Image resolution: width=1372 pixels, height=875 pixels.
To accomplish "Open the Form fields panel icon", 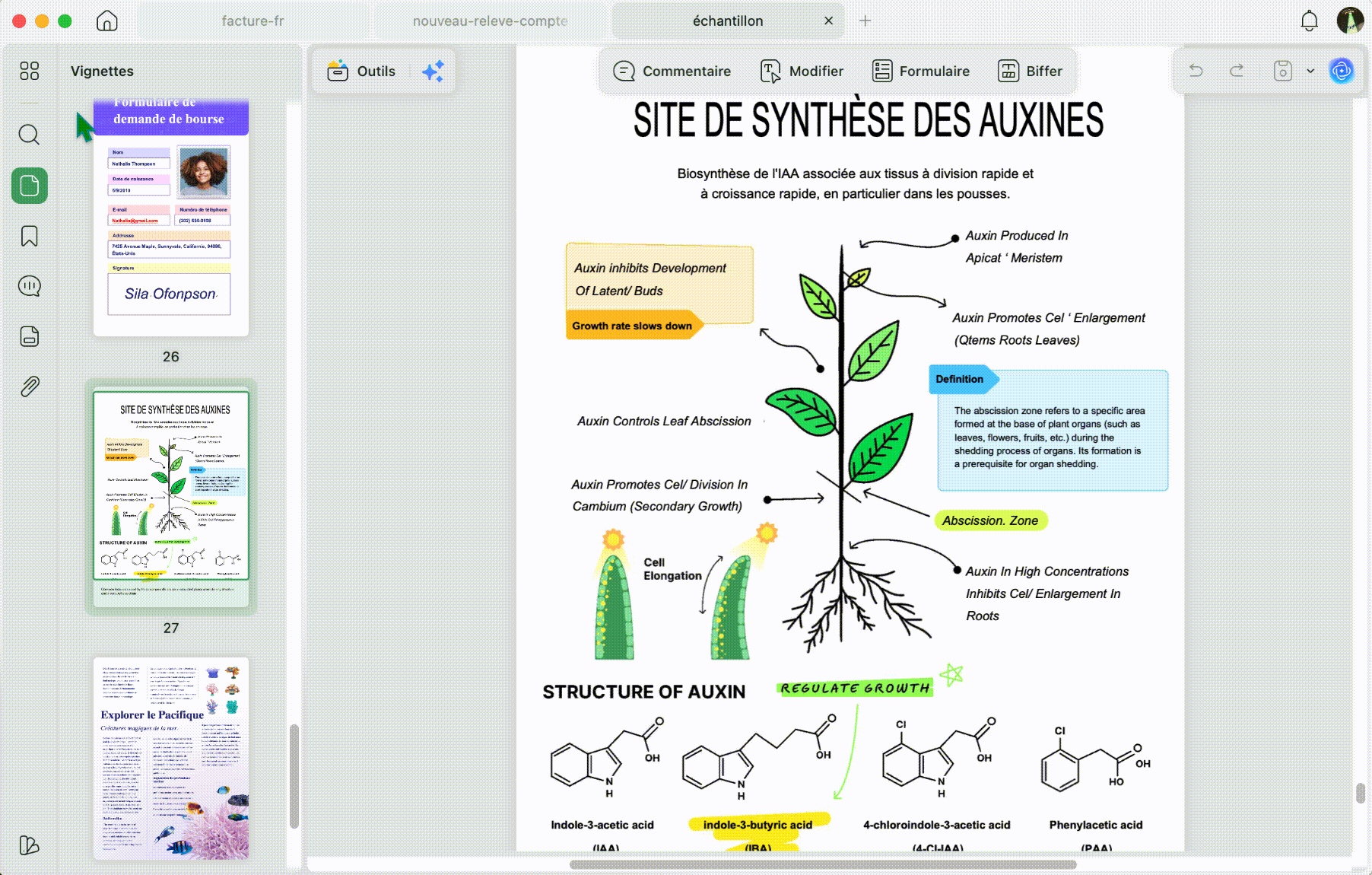I will 29,336.
